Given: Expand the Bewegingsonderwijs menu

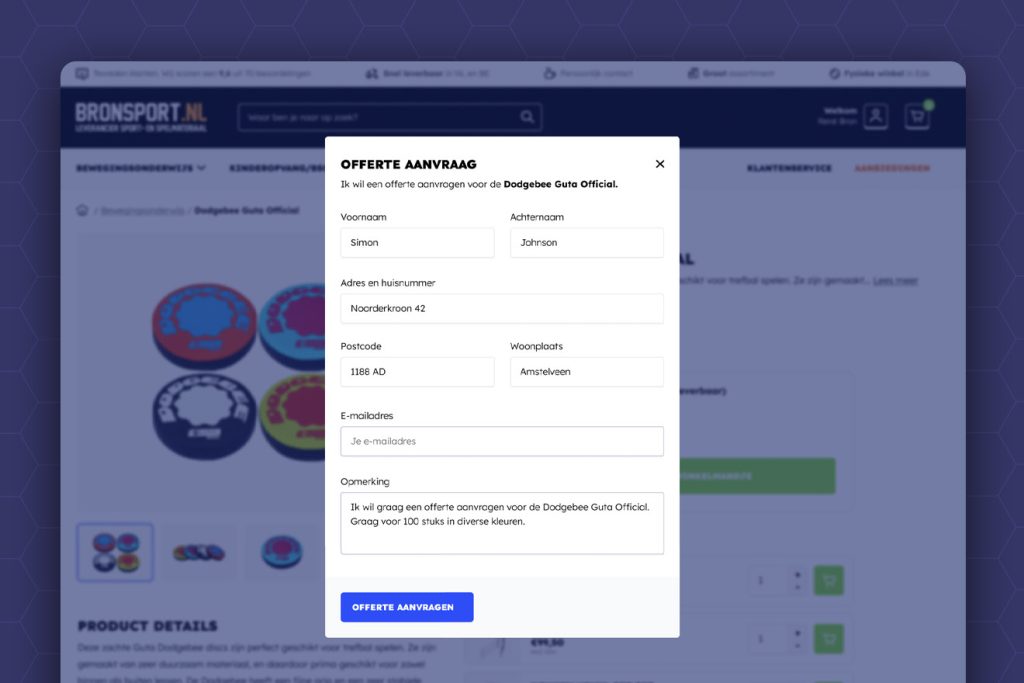Looking at the screenshot, I should point(141,168).
